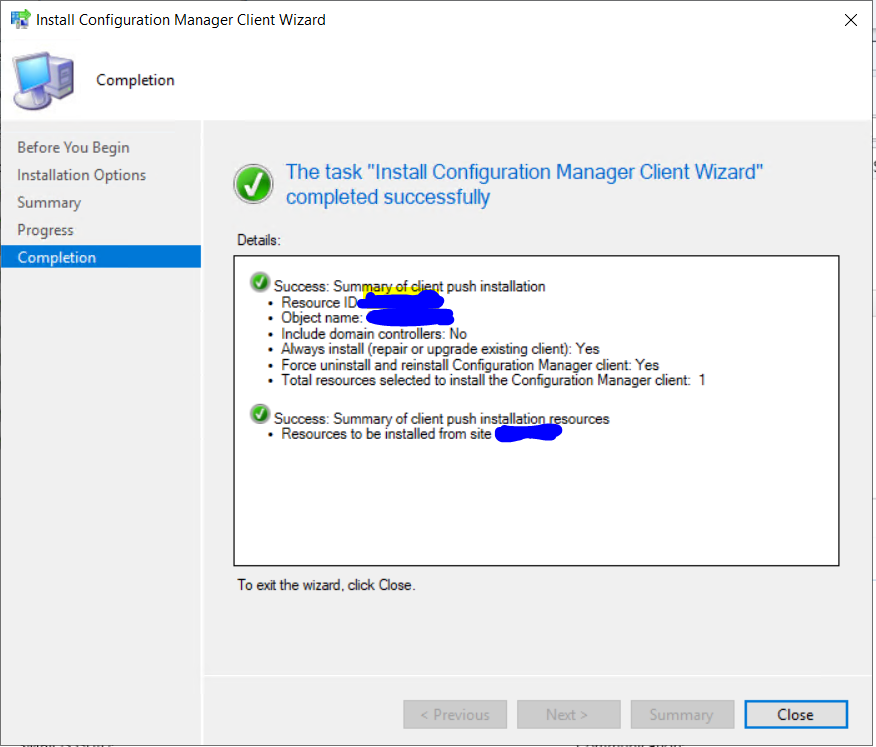The image size is (876, 747).
Task: Click the wizard title bar icon
Action: click(x=20, y=20)
